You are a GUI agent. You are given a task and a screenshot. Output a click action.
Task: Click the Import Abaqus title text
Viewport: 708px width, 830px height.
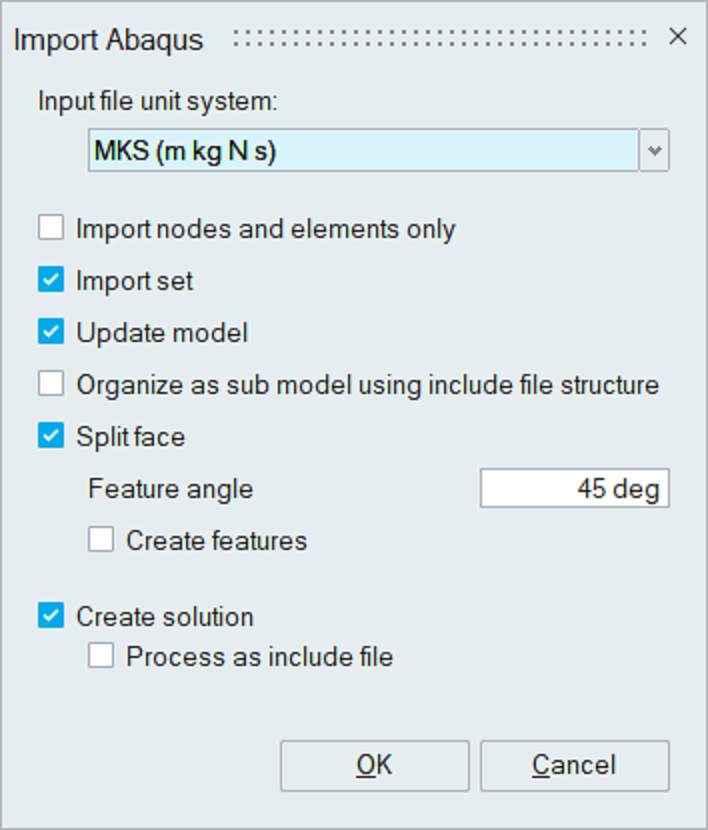(x=109, y=40)
